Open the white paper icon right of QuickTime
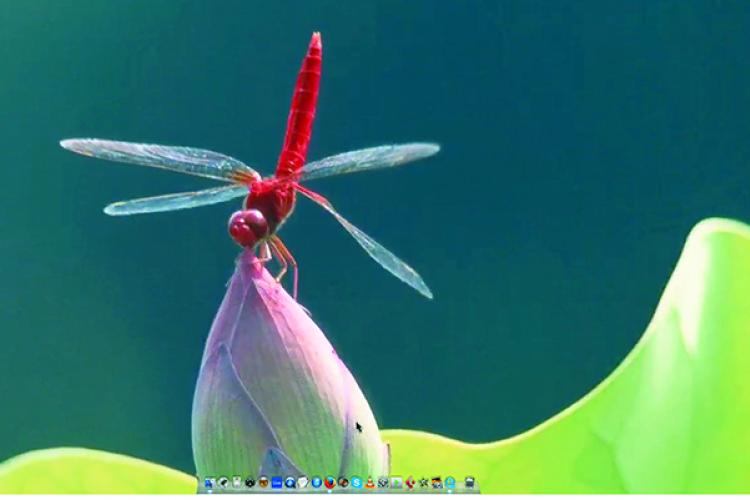 tap(303, 482)
